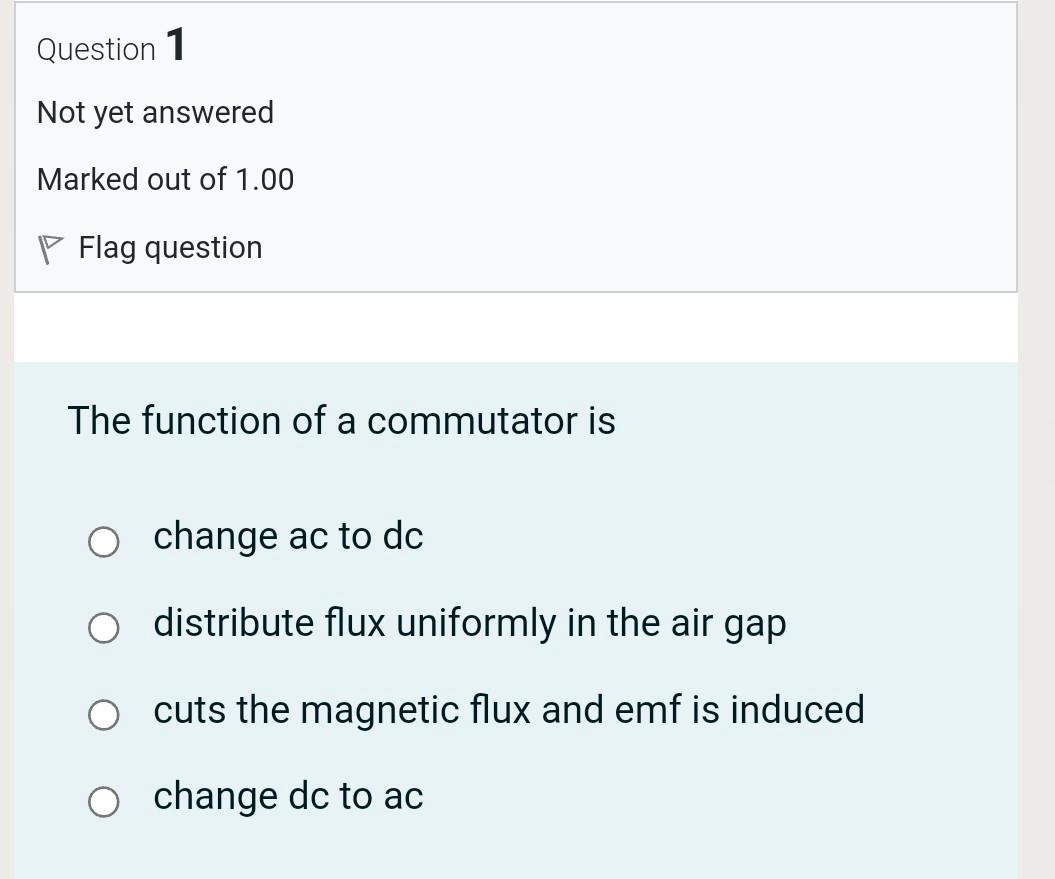Screen dimensions: 1055x879
Task: Click the 'cuts the magnetic flux and emf is induced' label
Action: (508, 710)
